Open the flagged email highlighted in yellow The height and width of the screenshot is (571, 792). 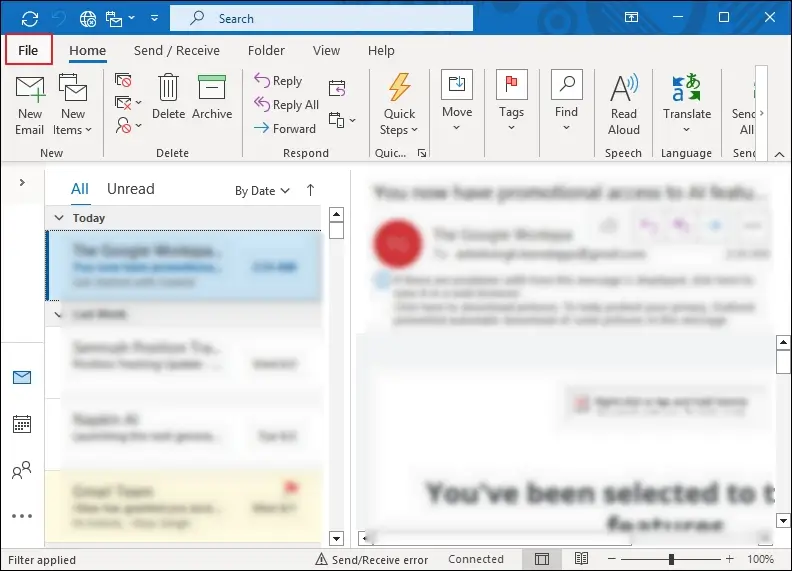coord(183,506)
